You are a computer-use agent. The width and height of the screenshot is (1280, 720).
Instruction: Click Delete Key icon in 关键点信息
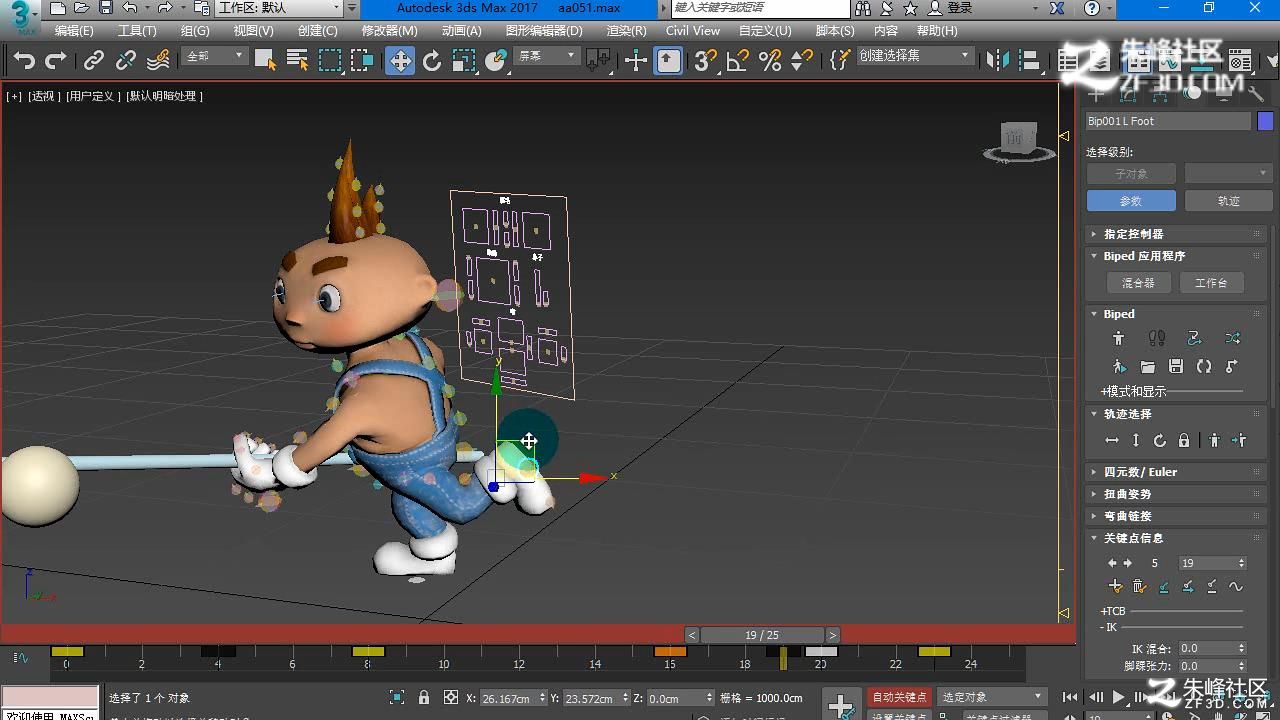(1140, 587)
